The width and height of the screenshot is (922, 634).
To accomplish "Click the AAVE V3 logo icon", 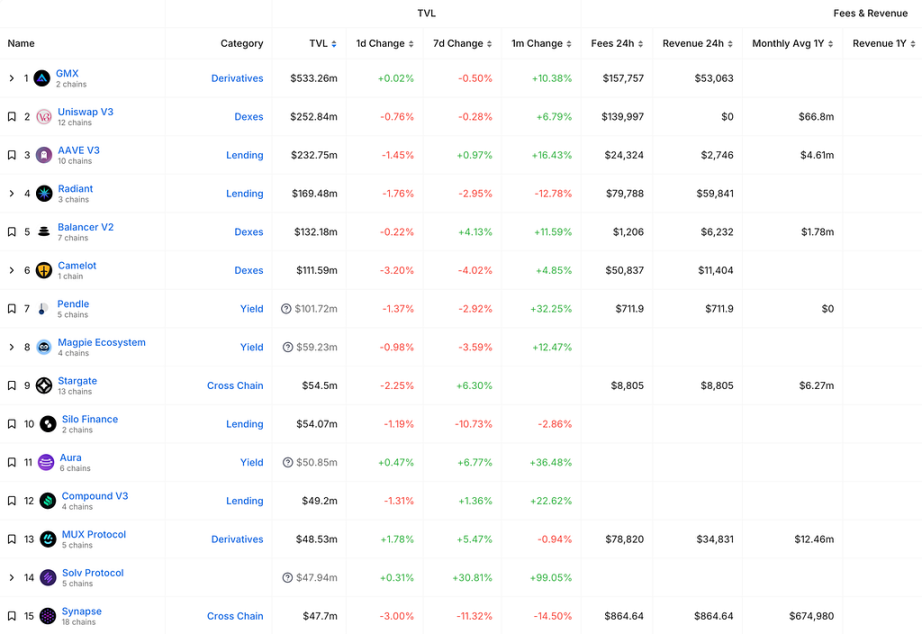I will (44, 155).
